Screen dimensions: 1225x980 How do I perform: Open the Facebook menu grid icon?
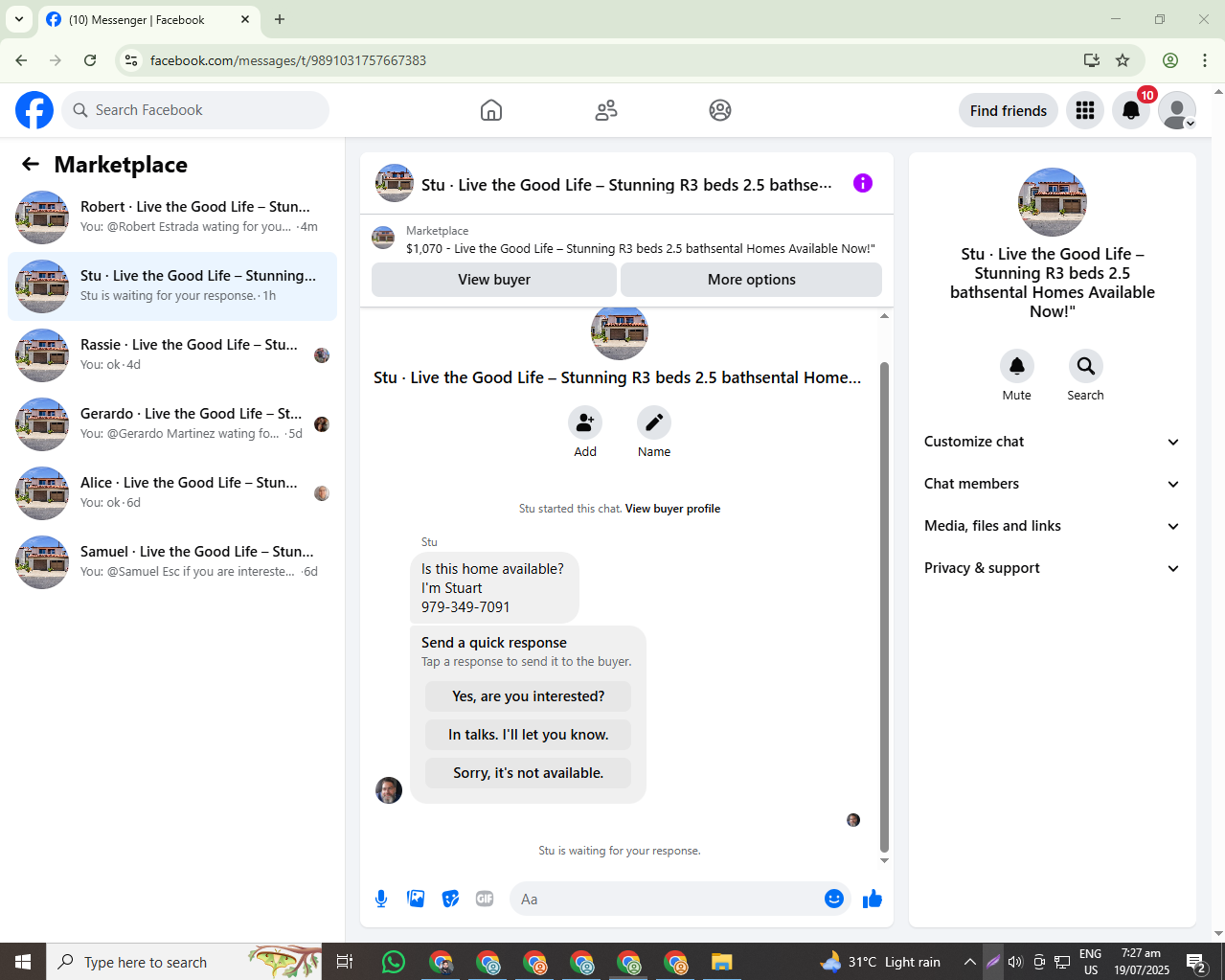pyautogui.click(x=1085, y=110)
